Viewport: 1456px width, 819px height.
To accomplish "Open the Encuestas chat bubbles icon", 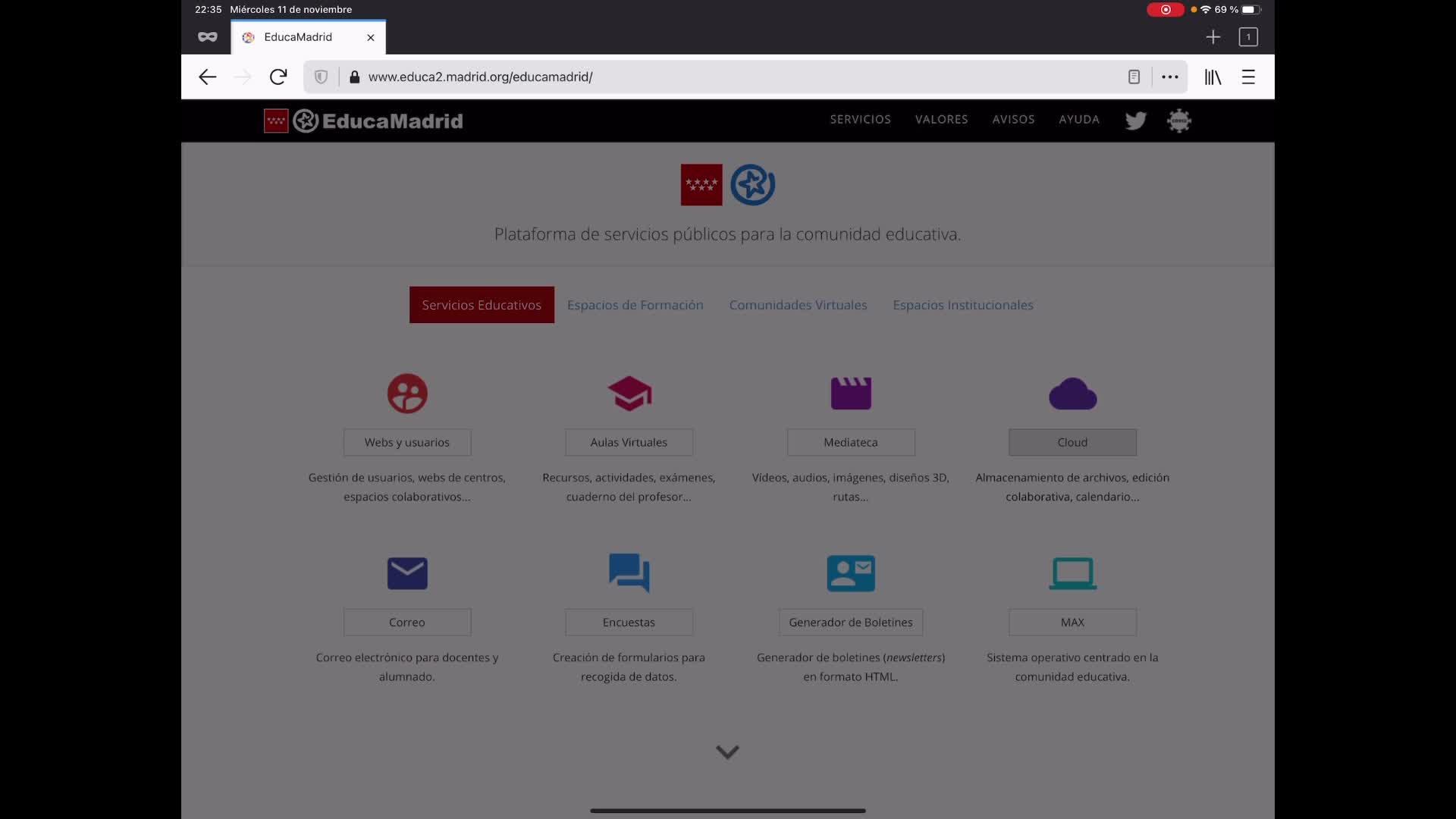I will point(629,573).
